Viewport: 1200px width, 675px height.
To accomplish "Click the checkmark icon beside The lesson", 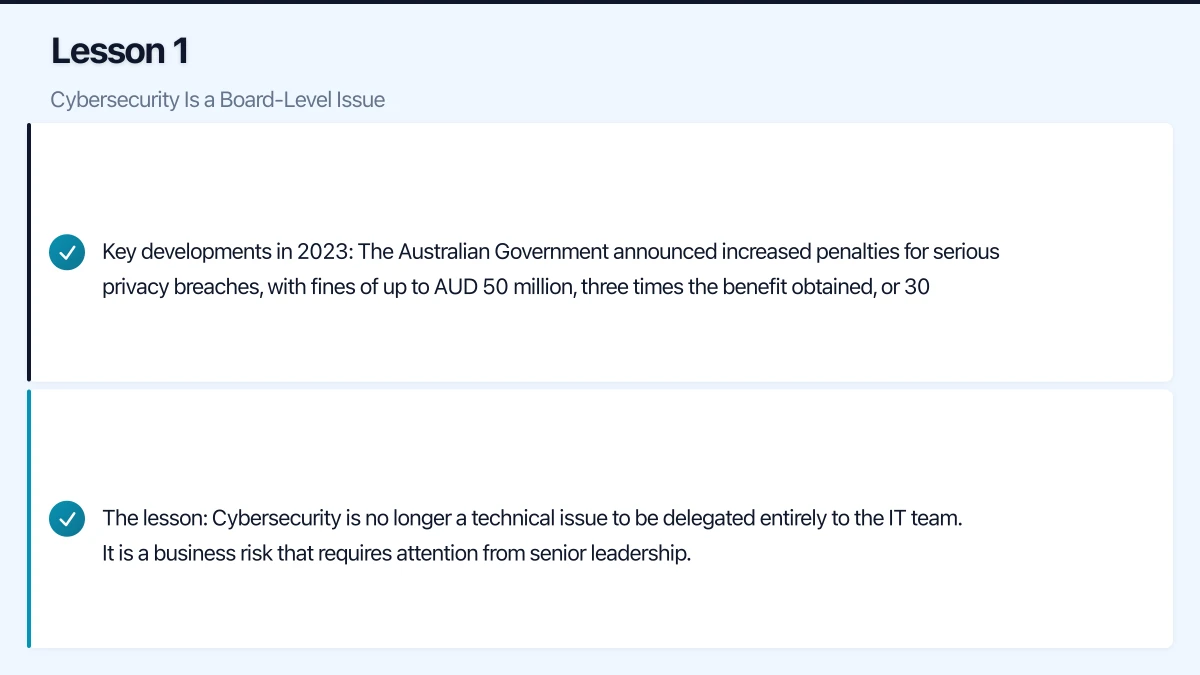I will (67, 519).
